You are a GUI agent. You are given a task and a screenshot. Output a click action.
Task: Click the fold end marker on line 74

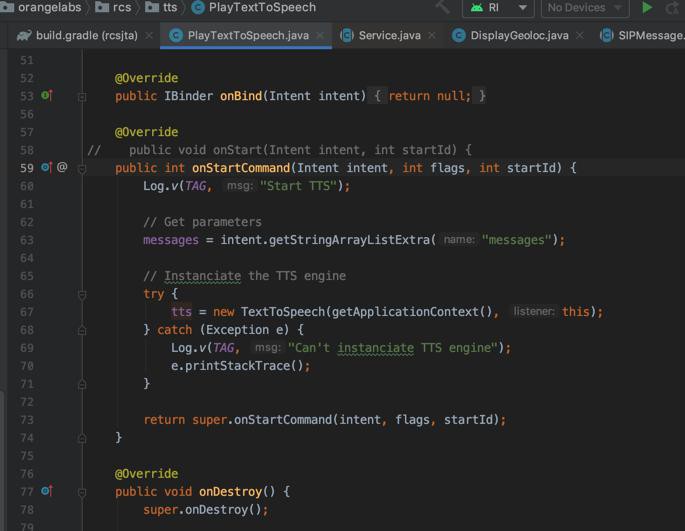82,438
